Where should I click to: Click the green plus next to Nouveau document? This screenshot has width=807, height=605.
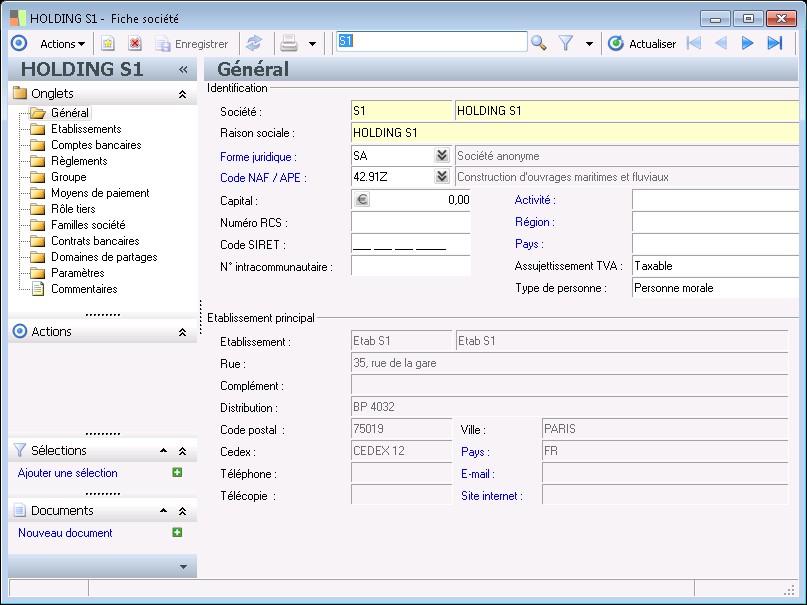pos(177,533)
